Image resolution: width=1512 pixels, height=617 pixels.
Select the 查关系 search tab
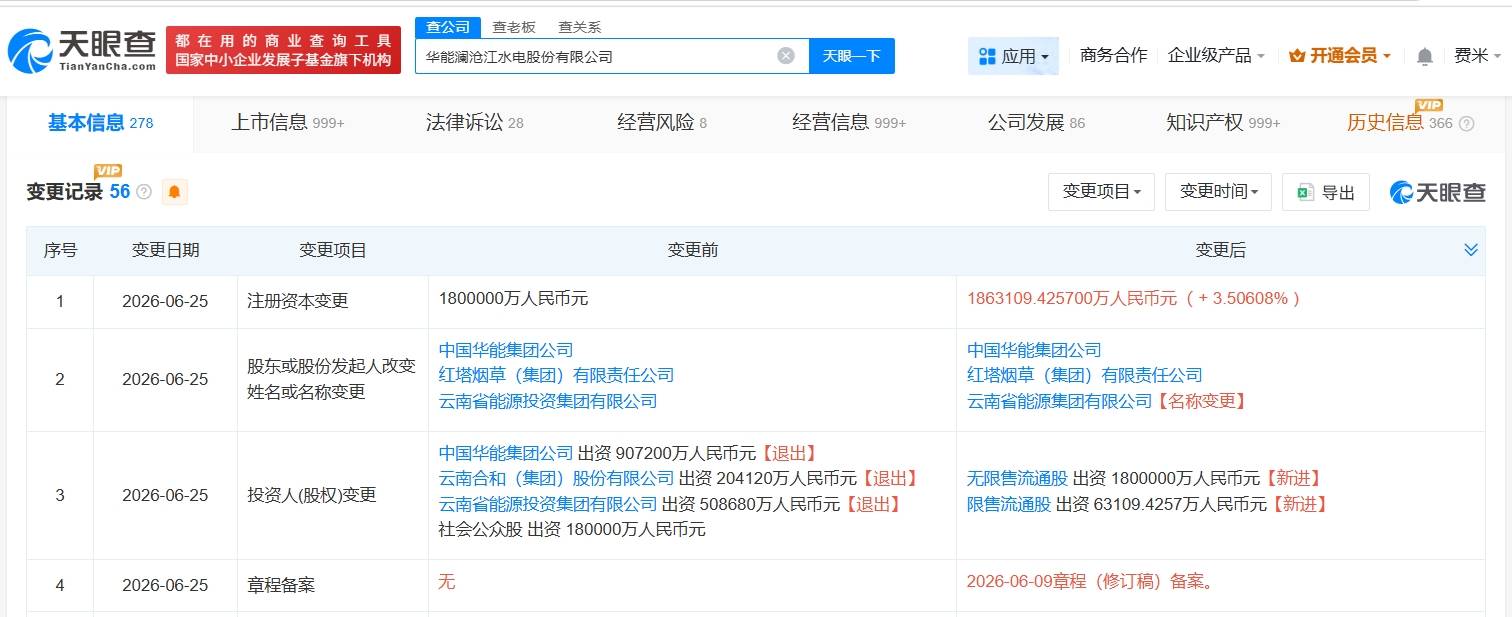579,27
